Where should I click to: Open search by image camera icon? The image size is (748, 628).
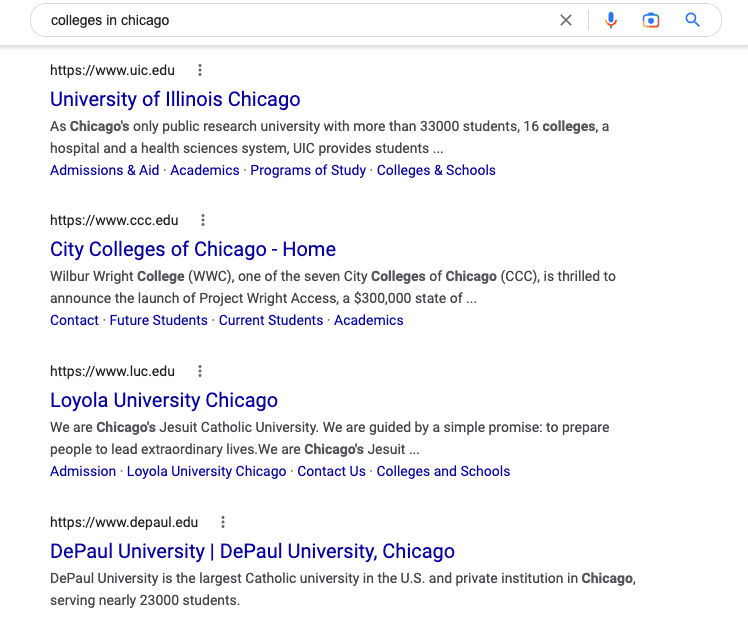pyautogui.click(x=651, y=20)
